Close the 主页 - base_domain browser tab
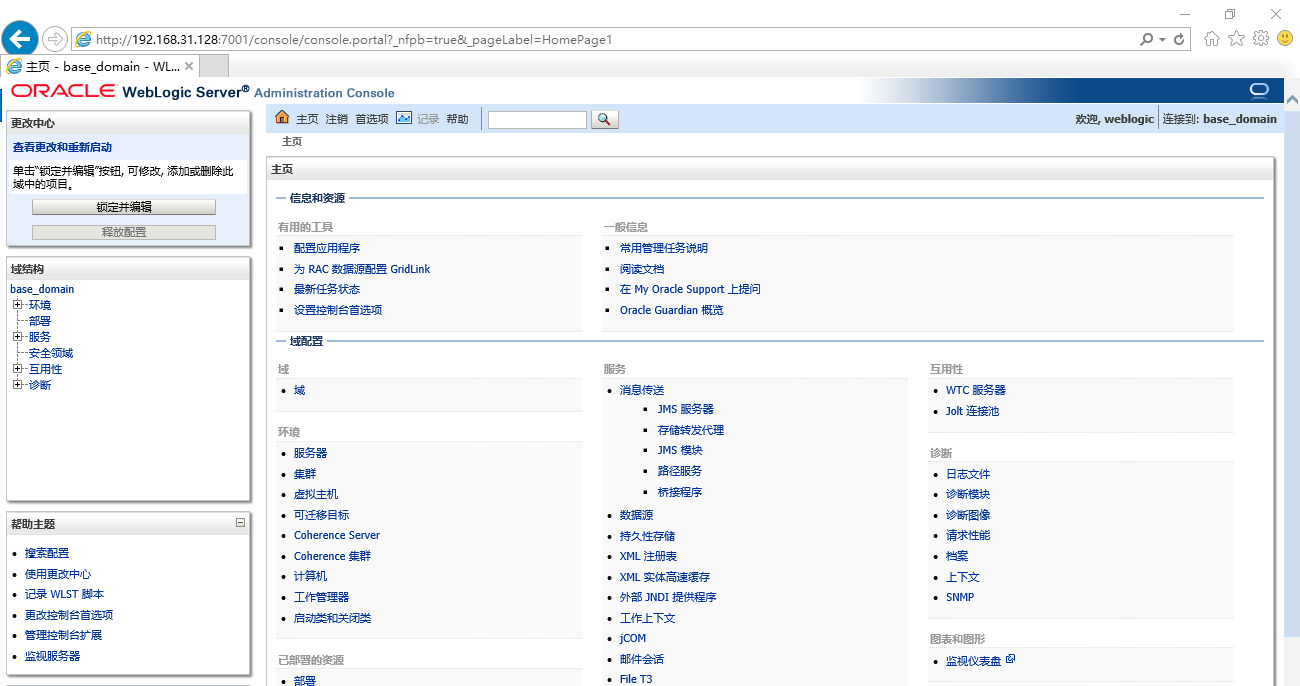 click(x=189, y=66)
